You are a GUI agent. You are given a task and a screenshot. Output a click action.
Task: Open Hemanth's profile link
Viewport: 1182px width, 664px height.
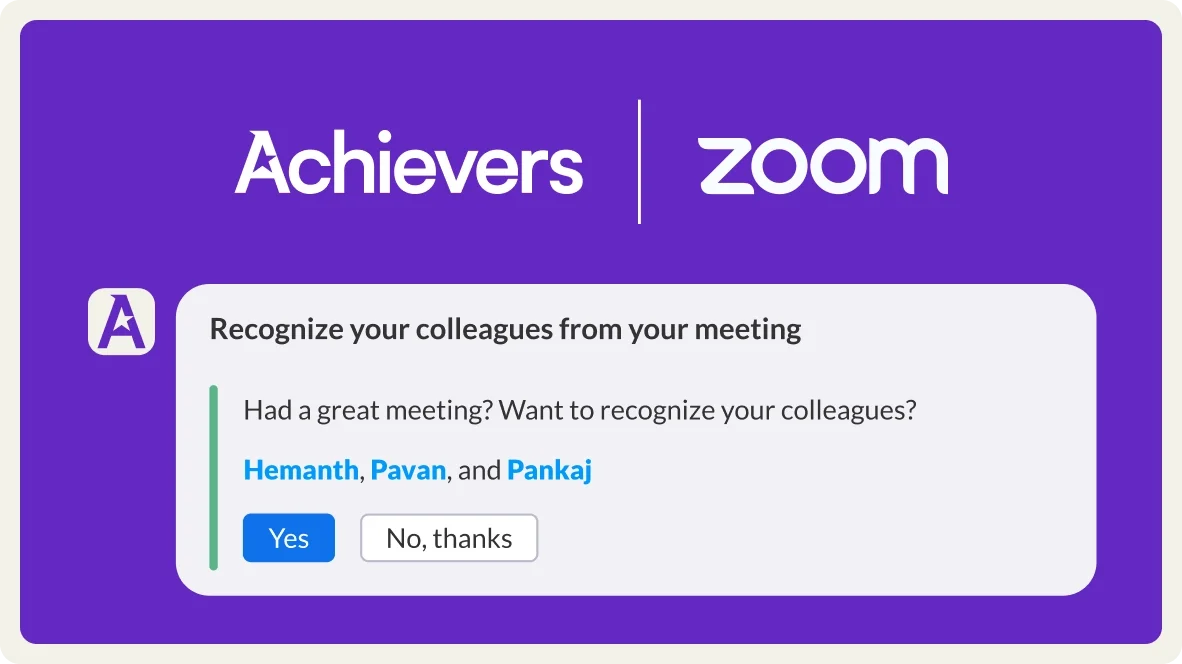[300, 469]
